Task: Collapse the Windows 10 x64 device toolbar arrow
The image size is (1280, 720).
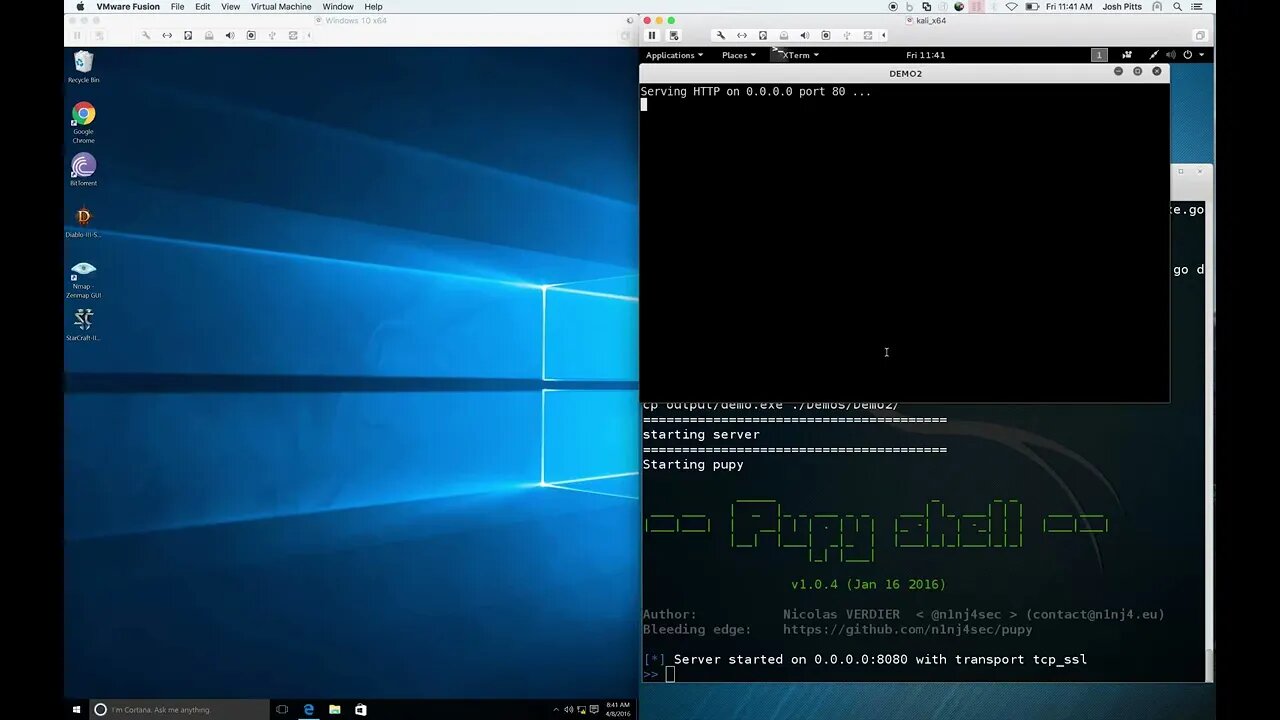Action: click(x=309, y=35)
